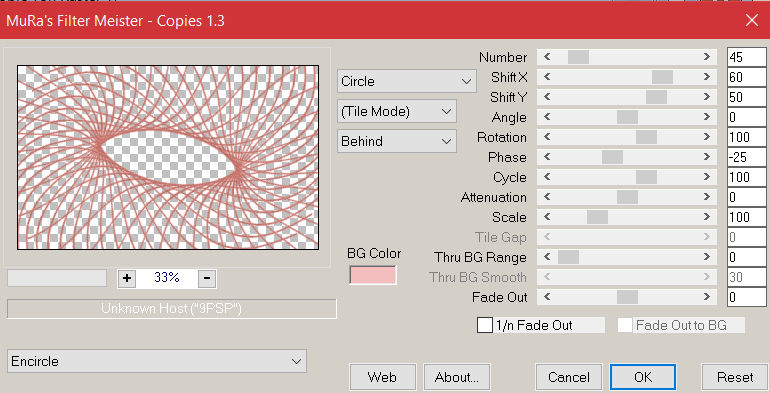
Task: Open the Behind order dropdown
Action: pos(396,141)
